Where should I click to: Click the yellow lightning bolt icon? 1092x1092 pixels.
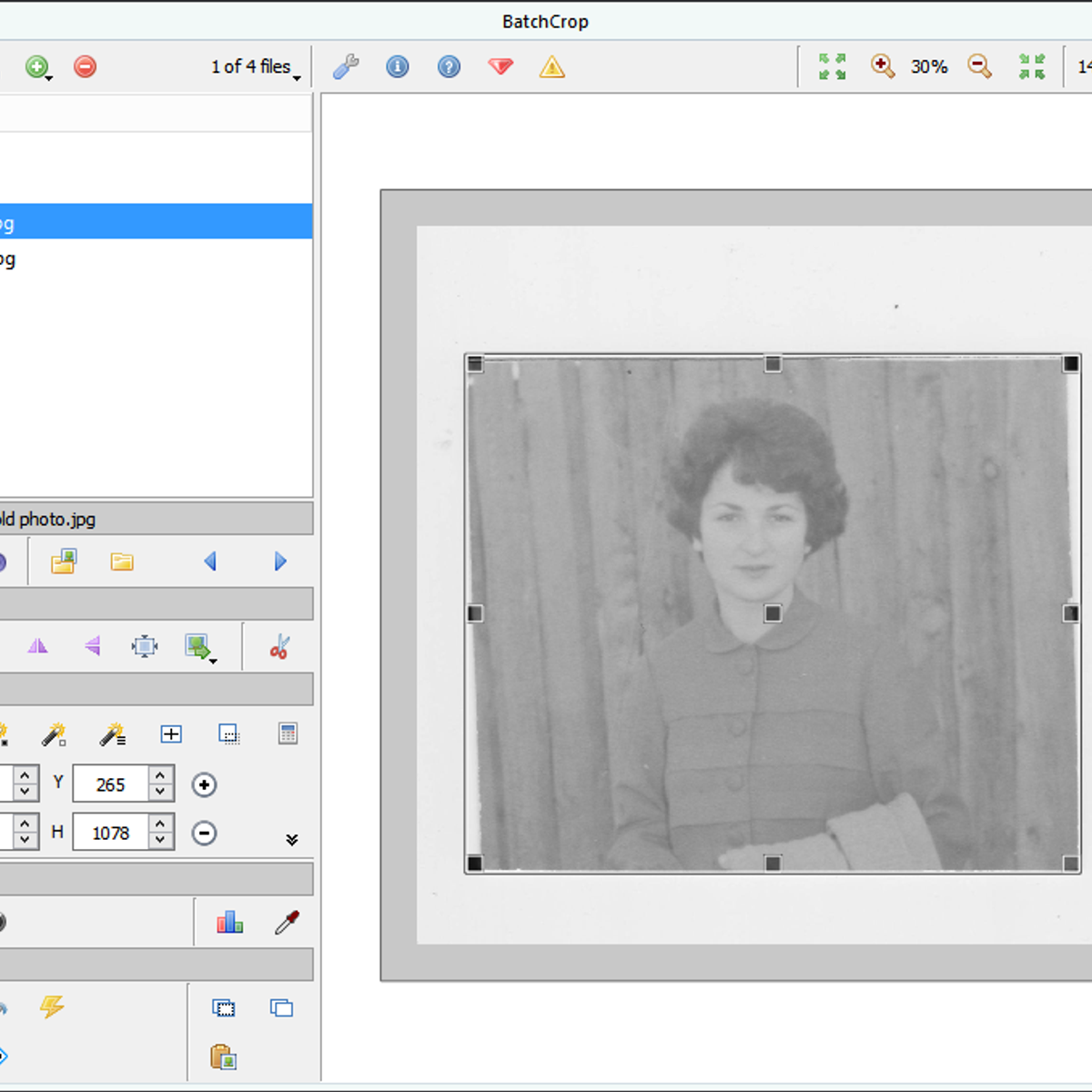coord(52,1006)
